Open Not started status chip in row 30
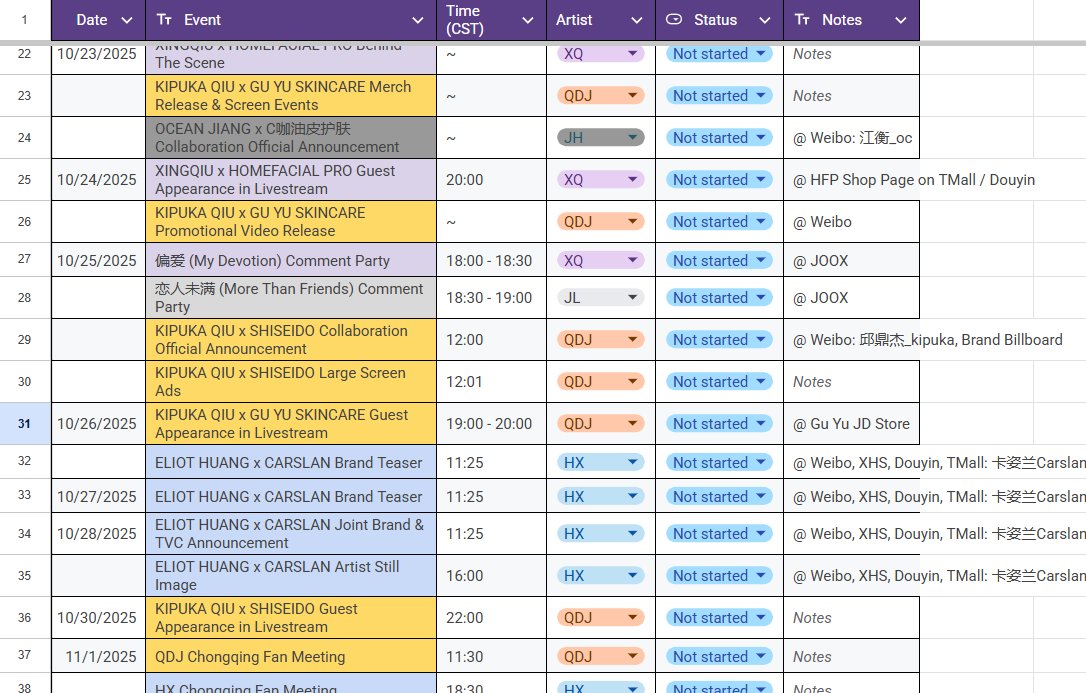Image resolution: width=1086 pixels, height=693 pixels. point(719,381)
